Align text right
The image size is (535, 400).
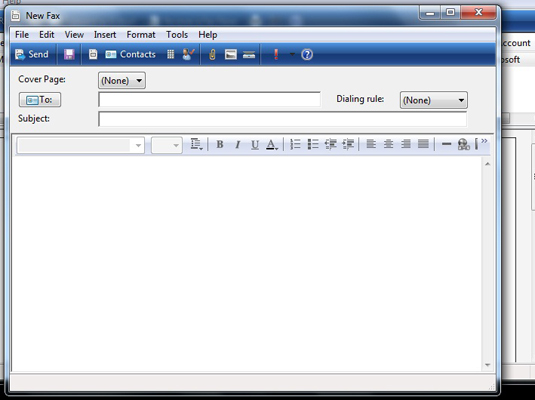click(x=406, y=144)
